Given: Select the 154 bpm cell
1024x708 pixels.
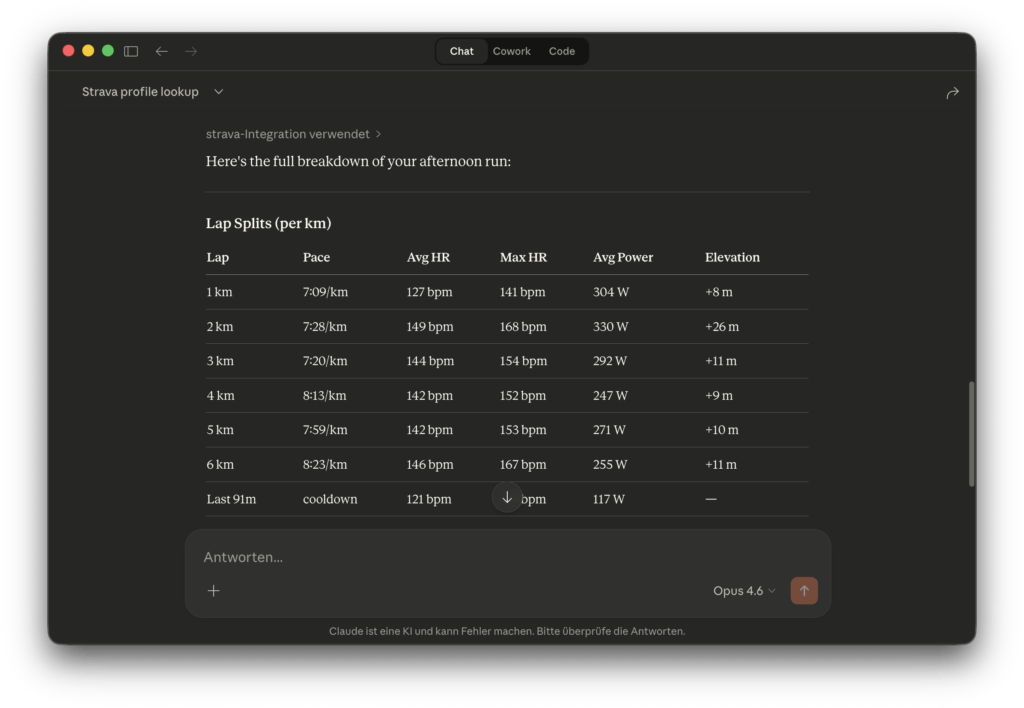Looking at the screenshot, I should [x=523, y=361].
